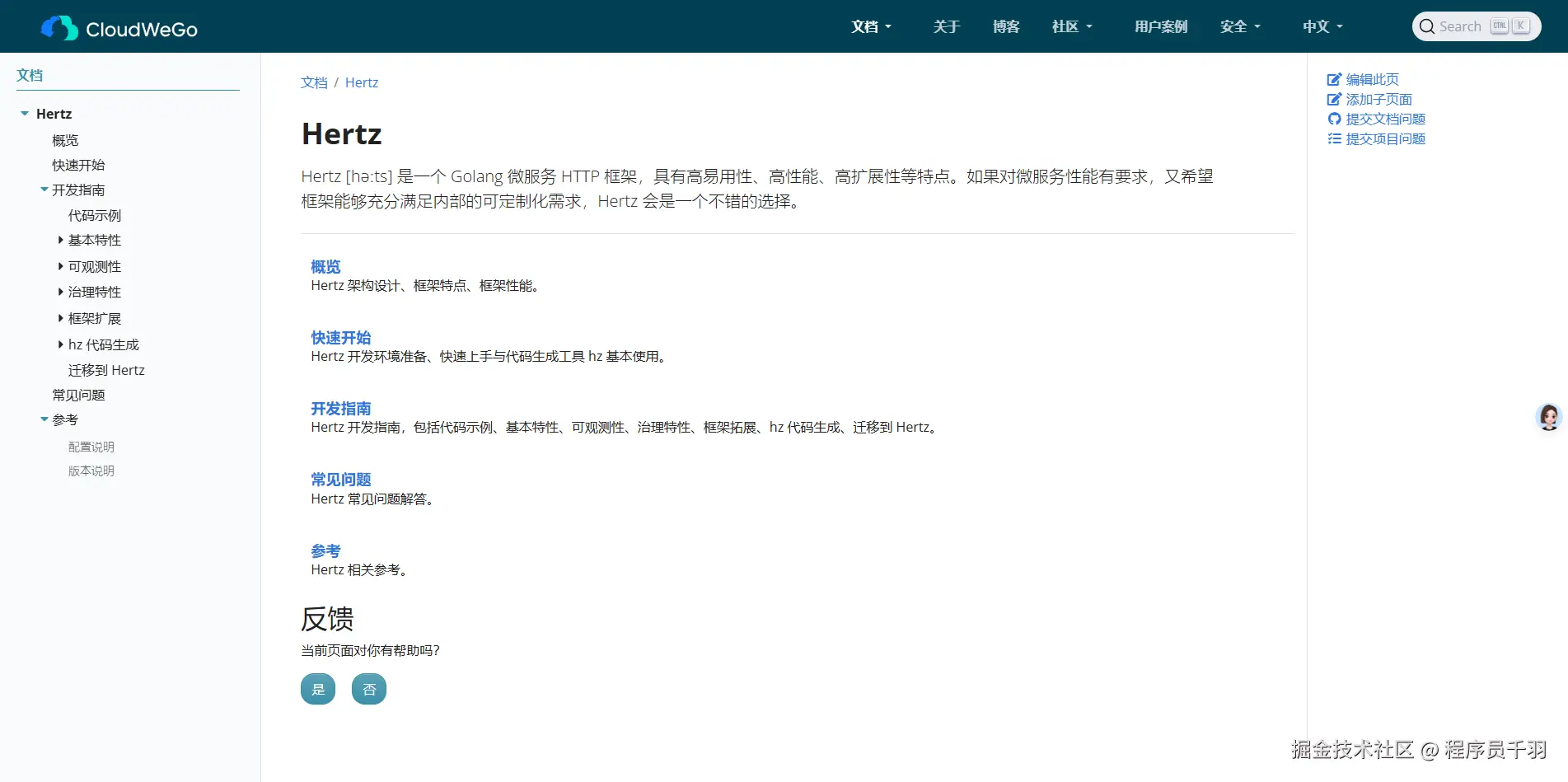Focus the Search input field

click(x=1477, y=26)
